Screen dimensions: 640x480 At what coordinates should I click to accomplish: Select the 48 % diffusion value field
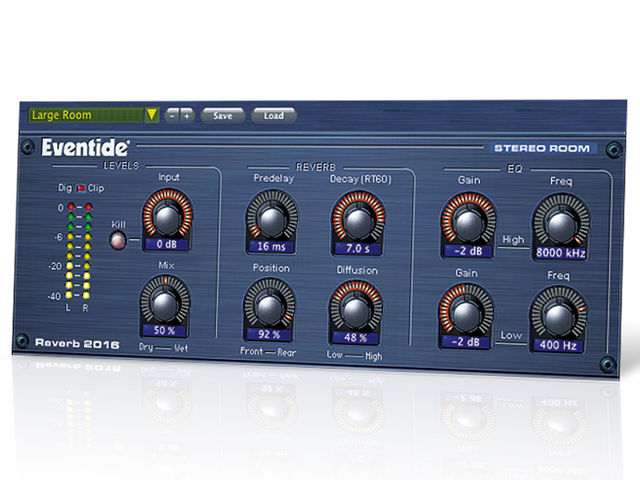(355, 338)
